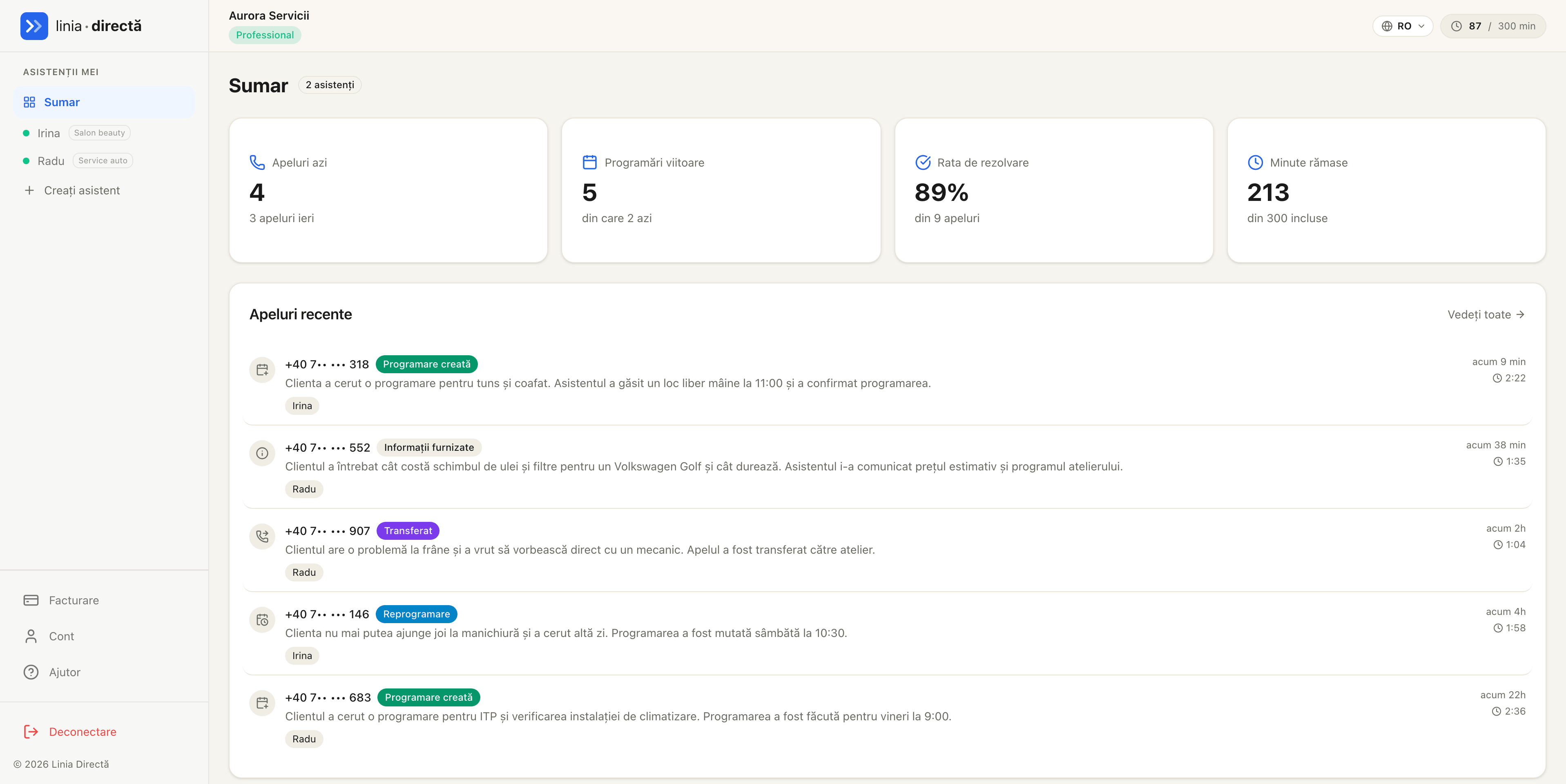The image size is (1566, 784).
Task: Click the Service auto tag
Action: coord(103,161)
